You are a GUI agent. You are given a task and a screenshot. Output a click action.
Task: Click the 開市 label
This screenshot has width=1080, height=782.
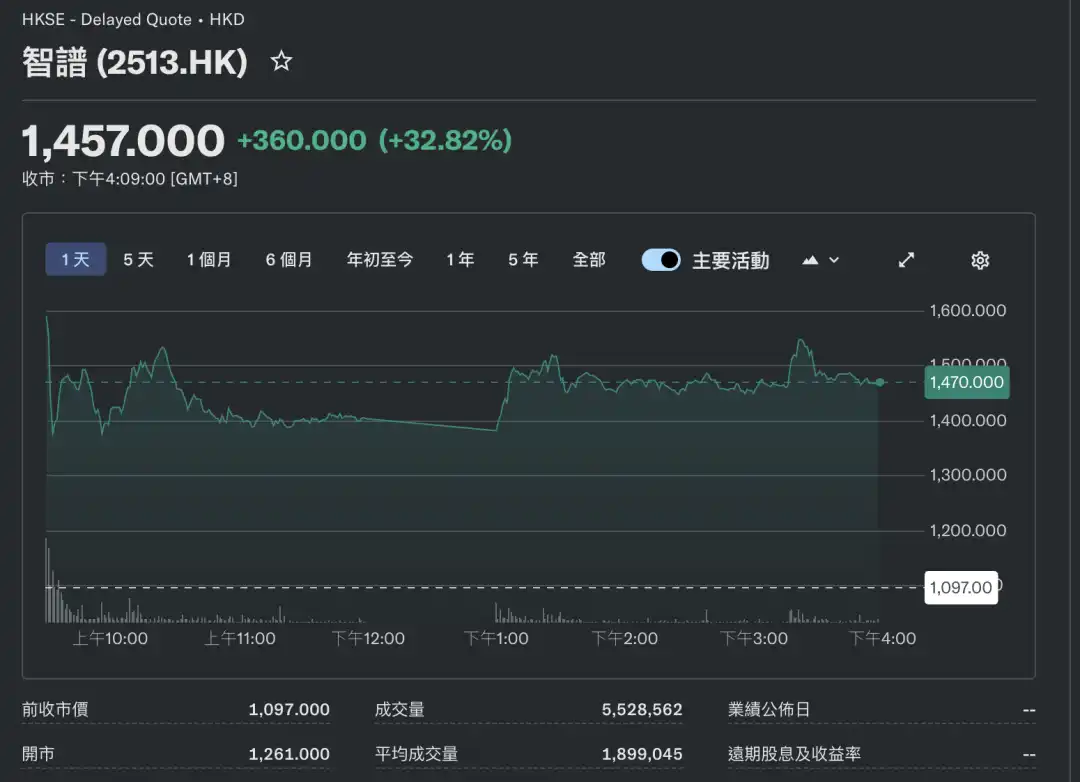pyautogui.click(x=38, y=754)
